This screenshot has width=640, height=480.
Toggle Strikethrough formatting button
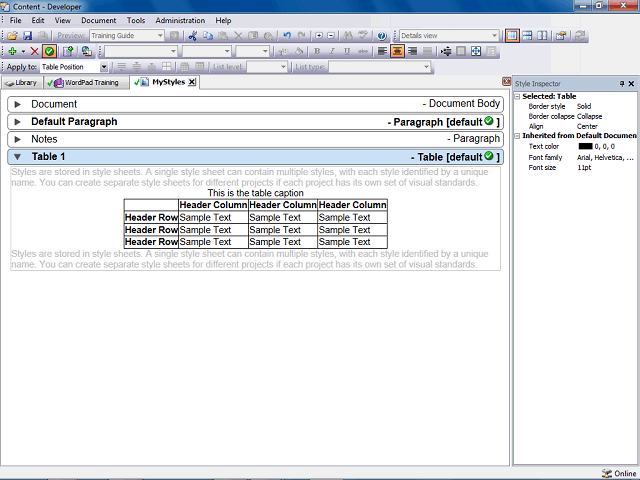(x=362, y=51)
